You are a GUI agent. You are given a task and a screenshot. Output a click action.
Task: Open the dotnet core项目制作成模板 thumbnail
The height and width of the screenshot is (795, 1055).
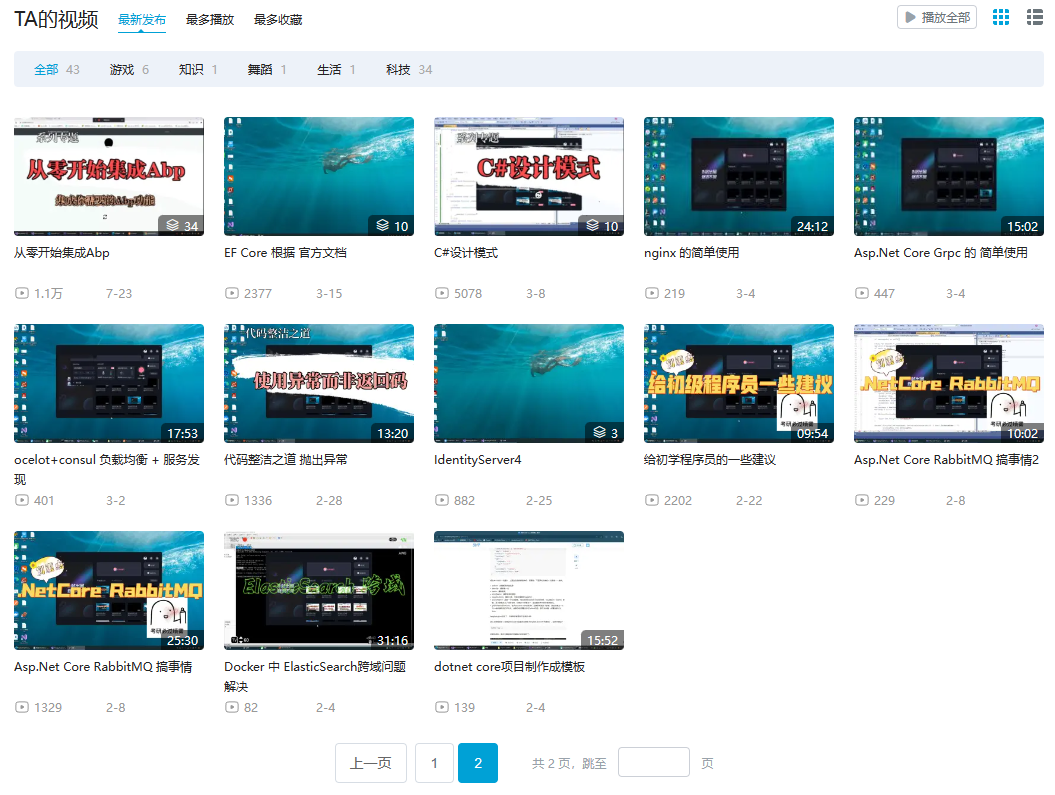(529, 591)
